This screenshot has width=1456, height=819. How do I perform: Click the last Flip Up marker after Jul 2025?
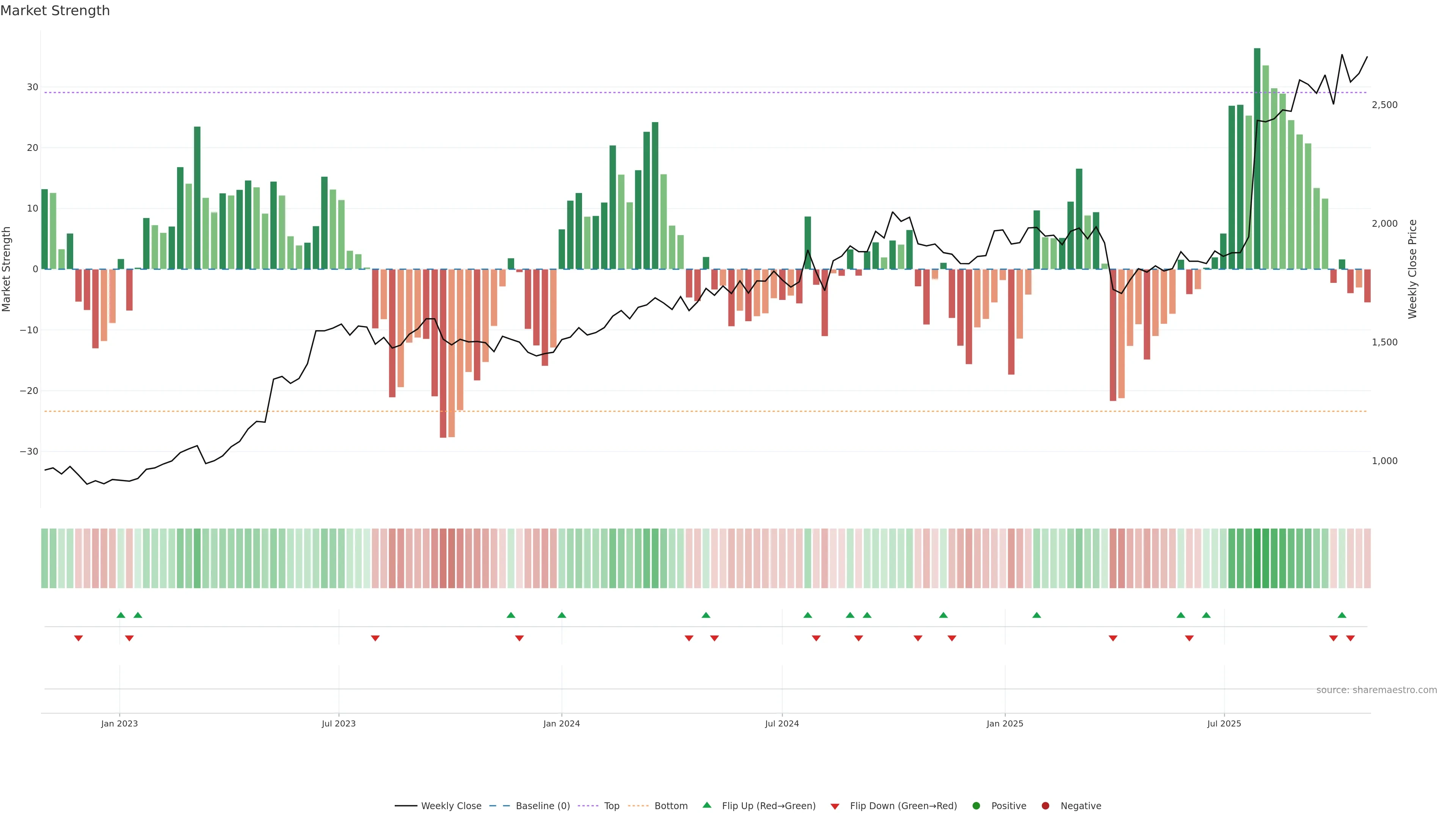(x=1342, y=615)
